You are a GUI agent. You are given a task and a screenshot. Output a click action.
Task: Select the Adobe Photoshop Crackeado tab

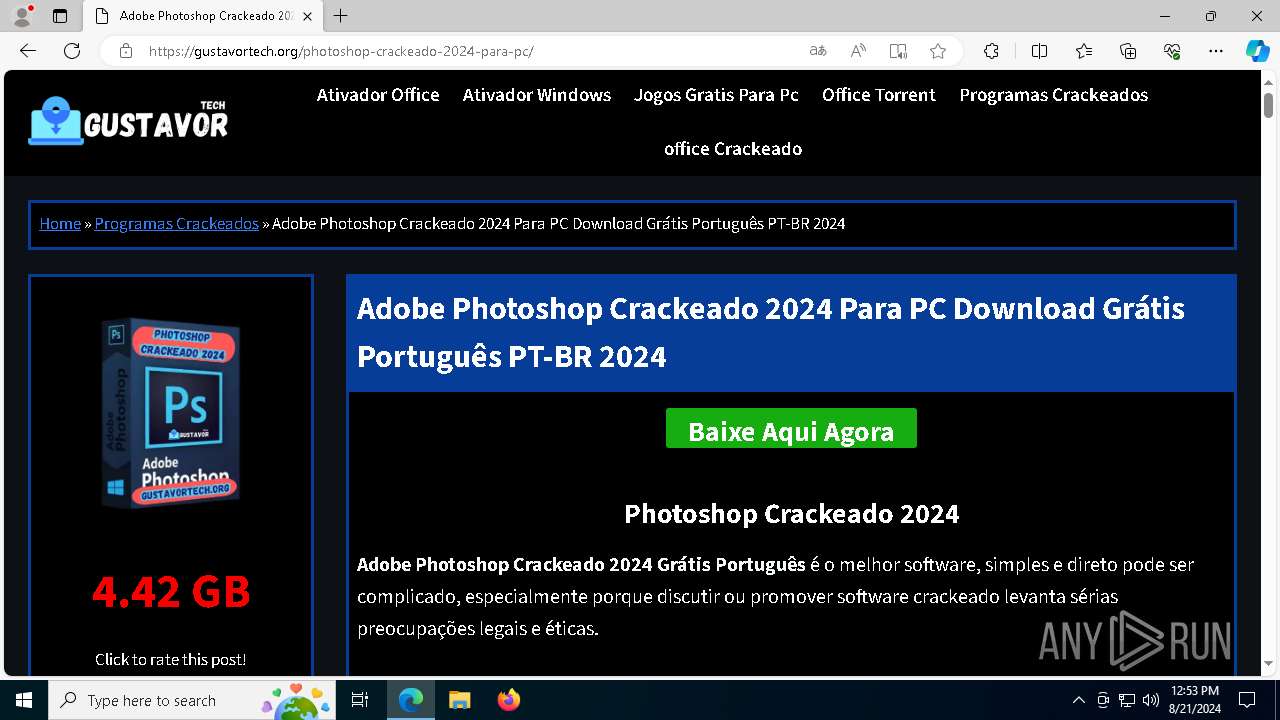click(203, 16)
